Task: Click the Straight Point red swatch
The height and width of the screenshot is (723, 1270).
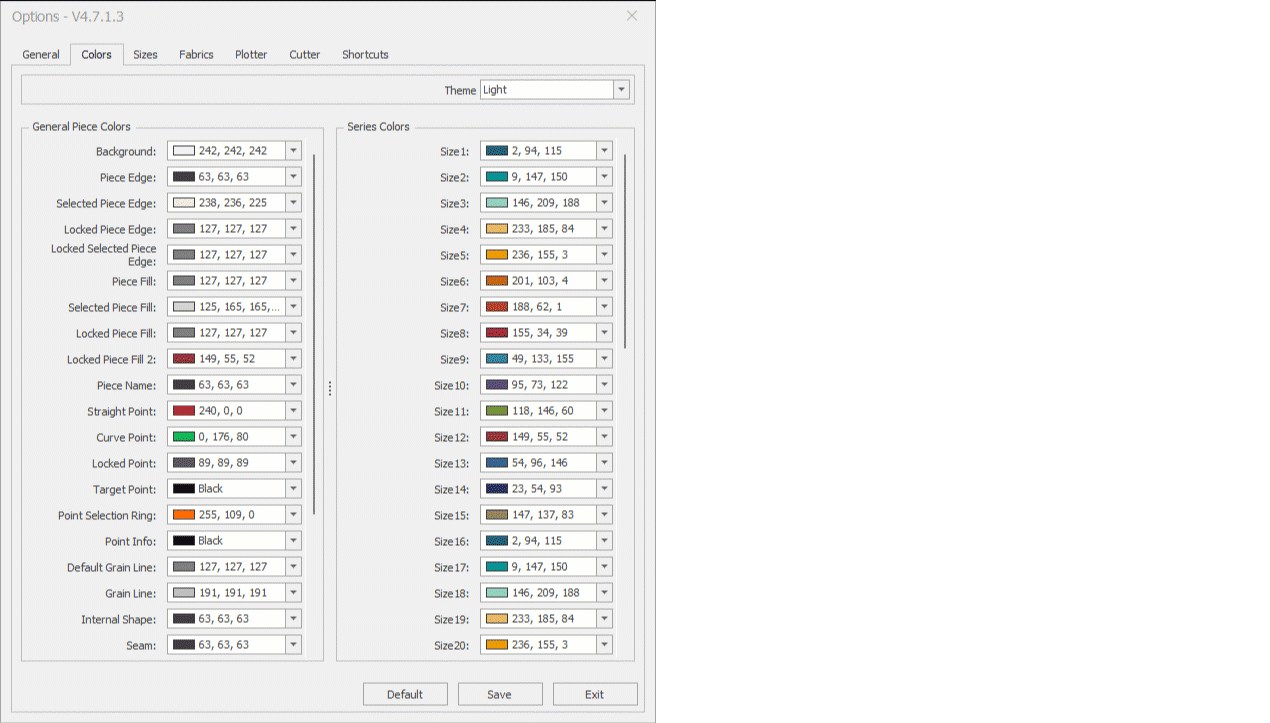Action: 183,411
